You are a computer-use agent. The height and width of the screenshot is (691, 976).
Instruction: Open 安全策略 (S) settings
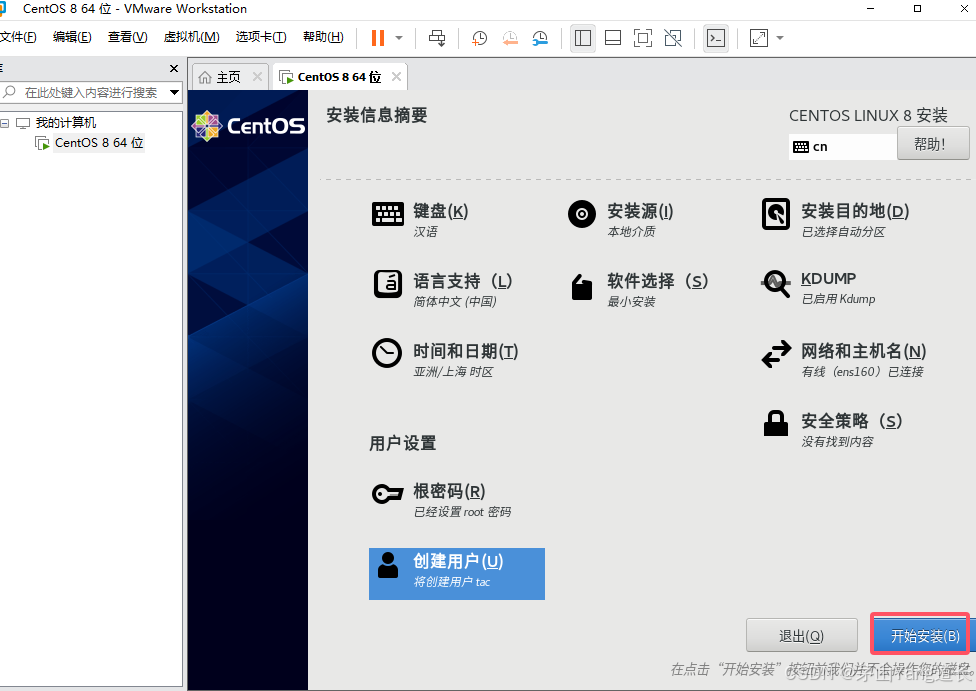tap(852, 421)
